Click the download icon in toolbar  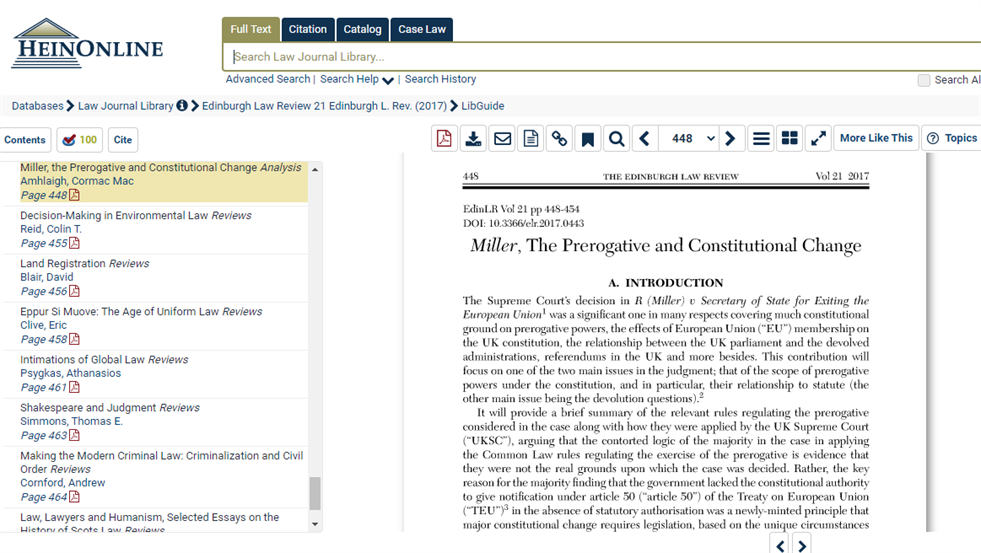(x=474, y=138)
